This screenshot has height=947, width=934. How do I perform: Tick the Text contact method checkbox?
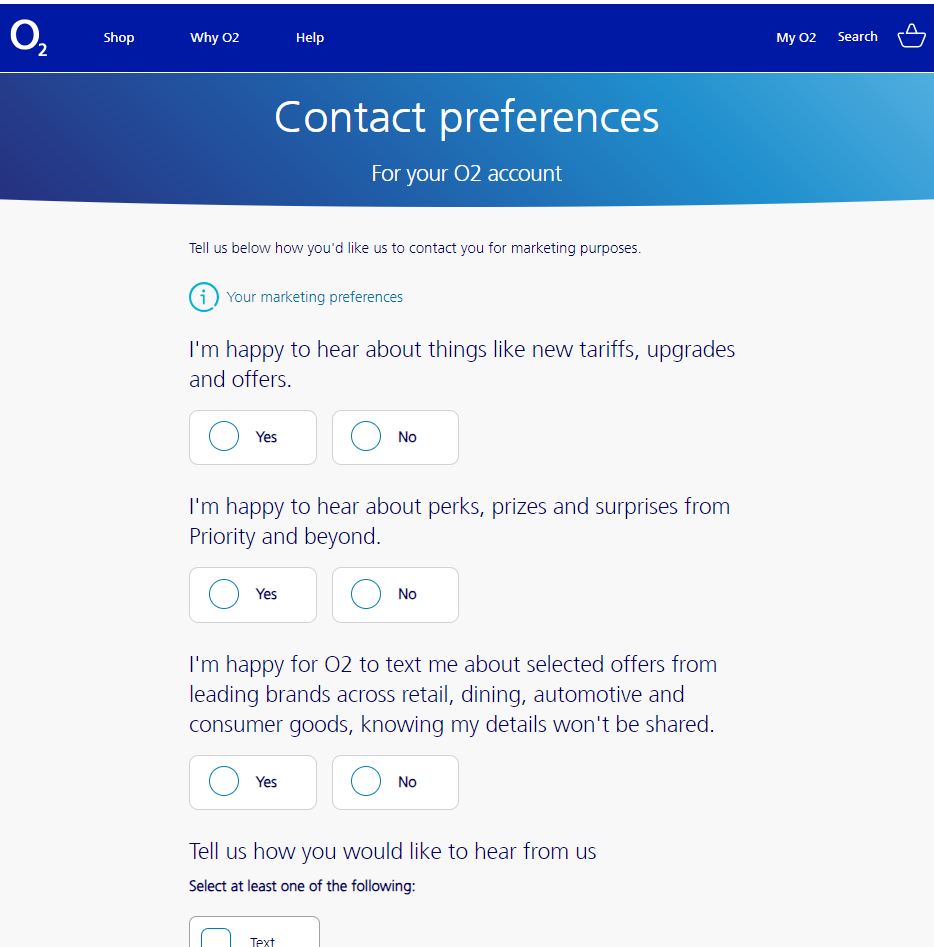216,938
